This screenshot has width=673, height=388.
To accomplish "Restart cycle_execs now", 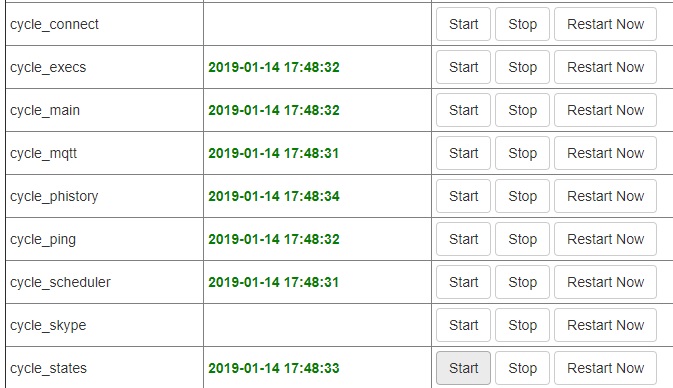I will pyautogui.click(x=605, y=67).
